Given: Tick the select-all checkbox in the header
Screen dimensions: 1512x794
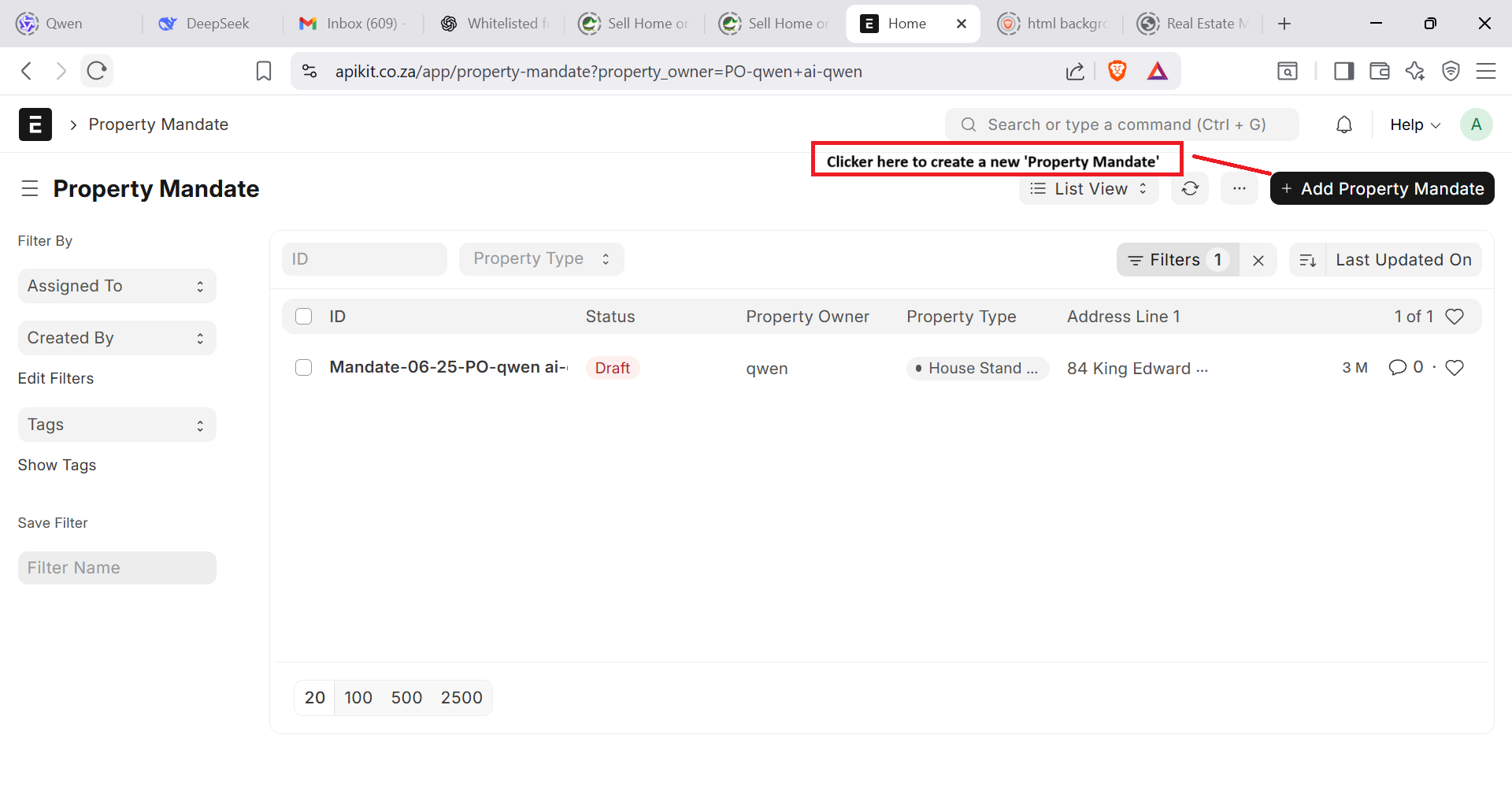Looking at the screenshot, I should tap(304, 317).
